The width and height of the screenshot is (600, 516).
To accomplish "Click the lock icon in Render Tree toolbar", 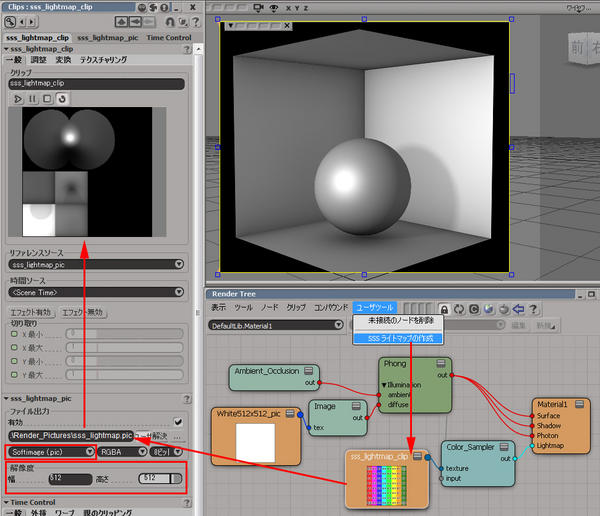I will (x=444, y=309).
